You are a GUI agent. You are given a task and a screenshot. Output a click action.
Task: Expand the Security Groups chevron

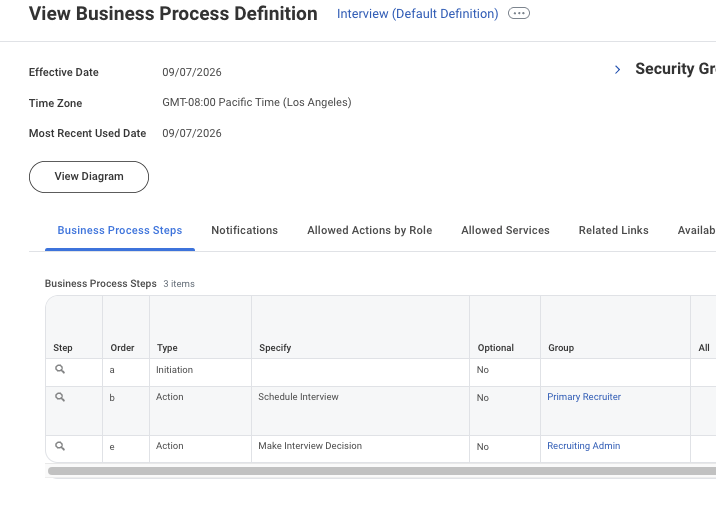tap(617, 69)
